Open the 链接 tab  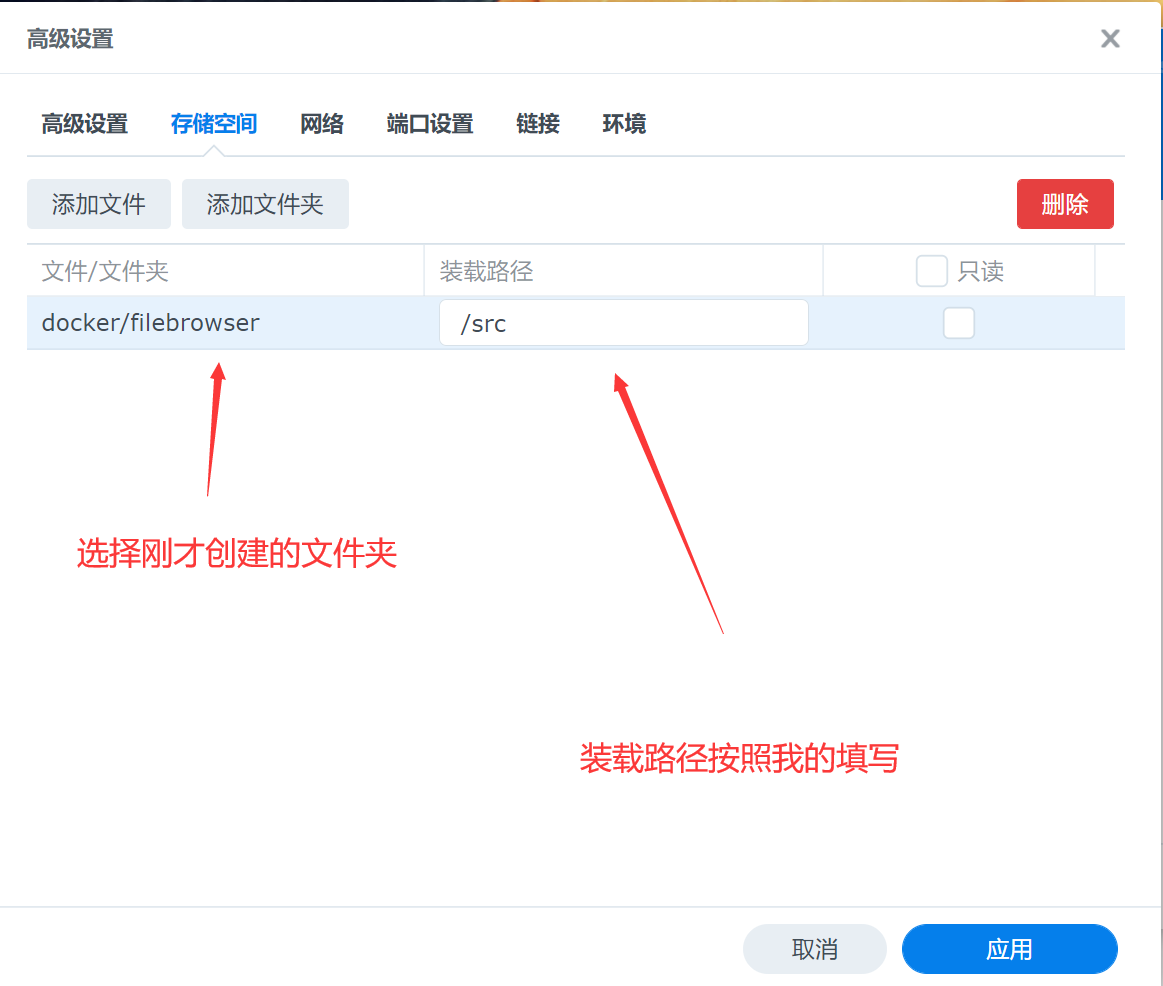(538, 124)
